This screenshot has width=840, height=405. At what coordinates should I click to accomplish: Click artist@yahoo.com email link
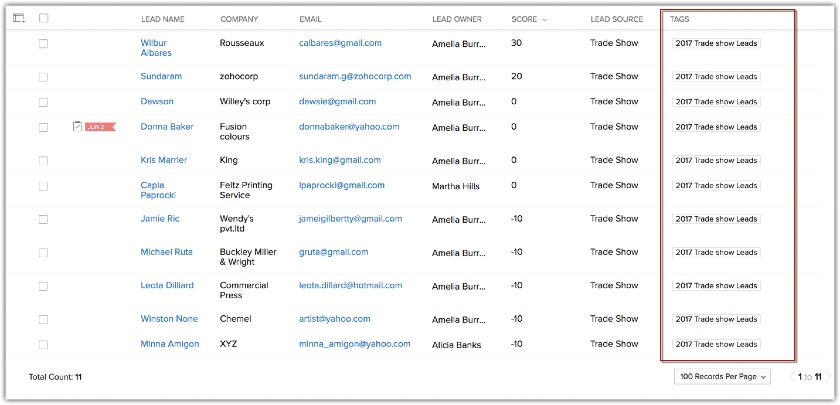pyautogui.click(x=335, y=318)
